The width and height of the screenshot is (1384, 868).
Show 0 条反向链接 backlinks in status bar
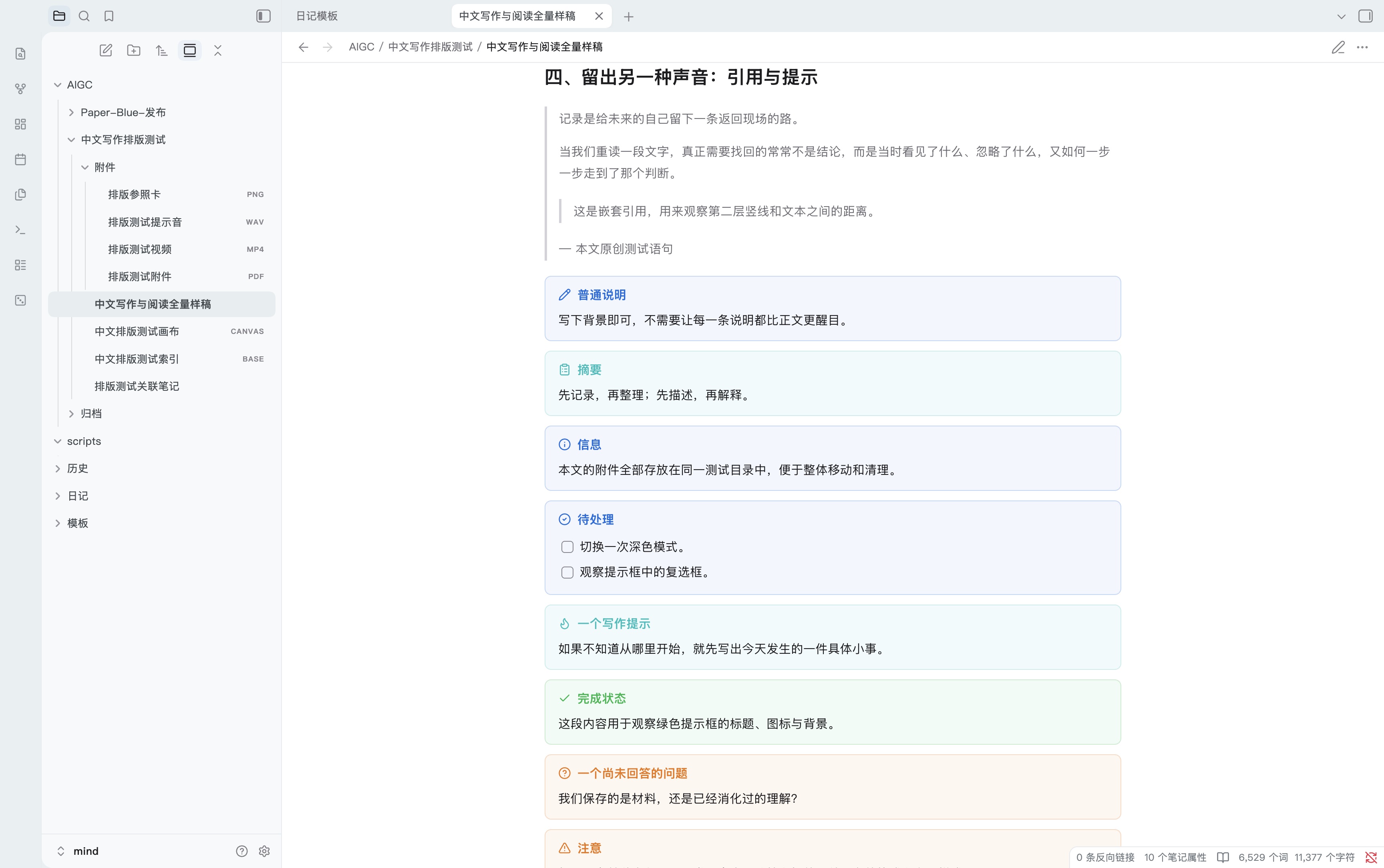coord(1106,857)
